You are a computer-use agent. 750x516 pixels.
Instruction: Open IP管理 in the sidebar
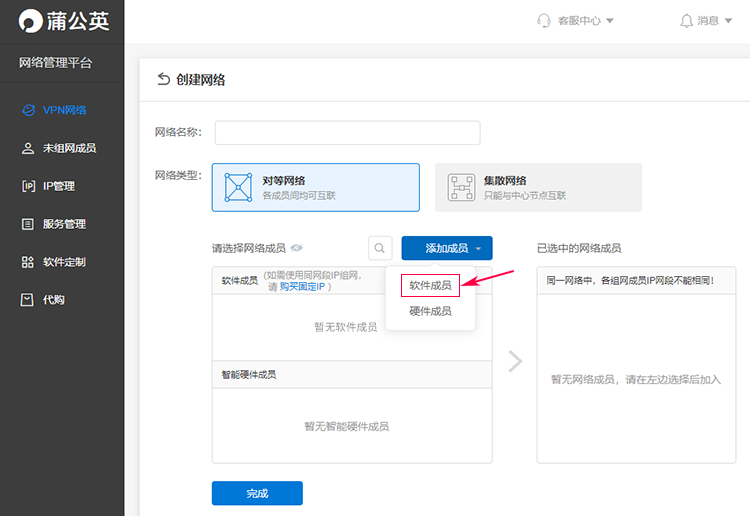pyautogui.click(x=59, y=186)
